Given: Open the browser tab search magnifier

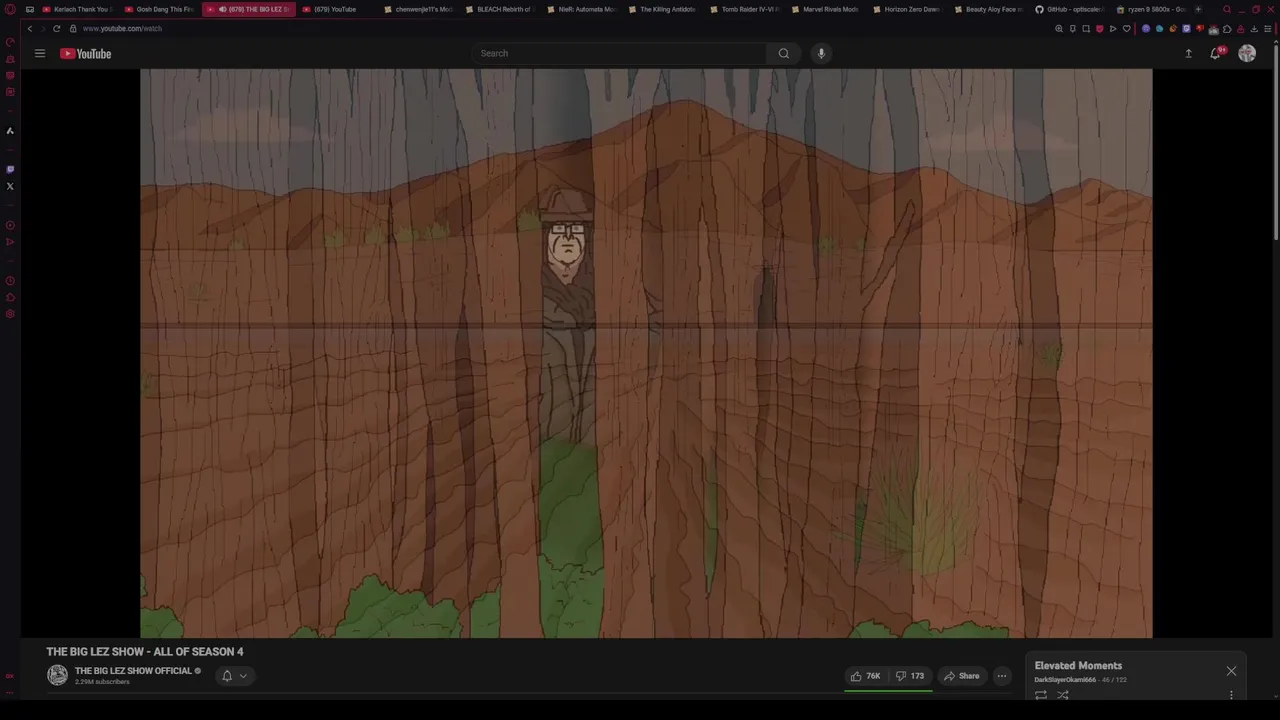Looking at the screenshot, I should click(1227, 9).
